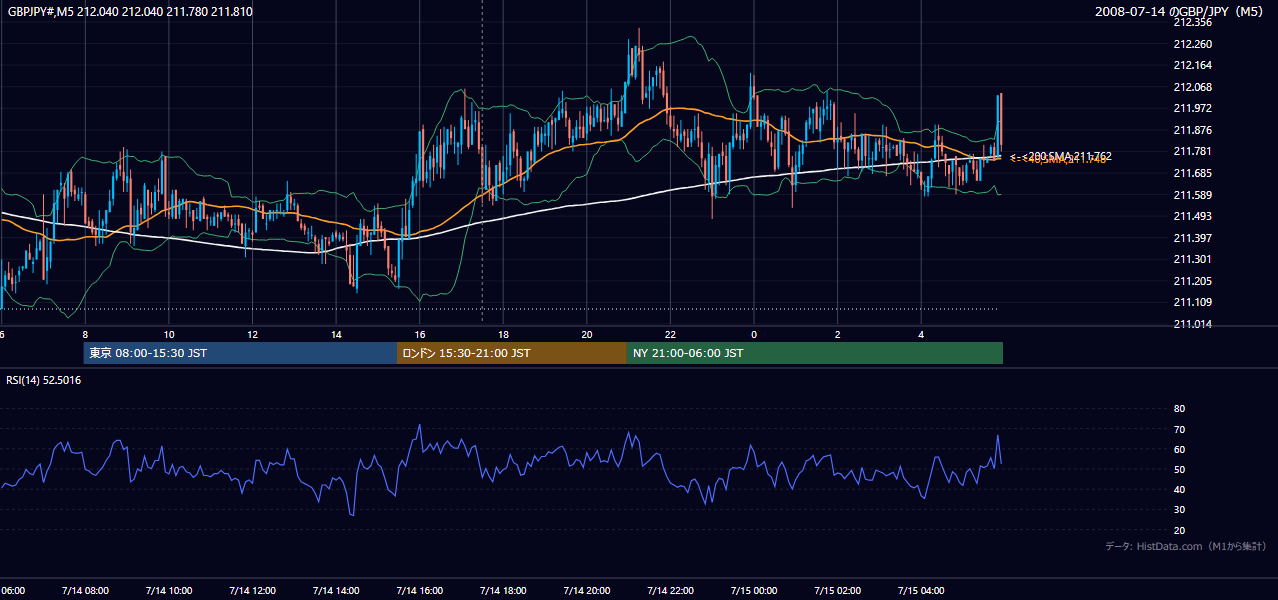The image size is (1278, 600).
Task: Click price axis label 212.356
Action: [x=1192, y=22]
